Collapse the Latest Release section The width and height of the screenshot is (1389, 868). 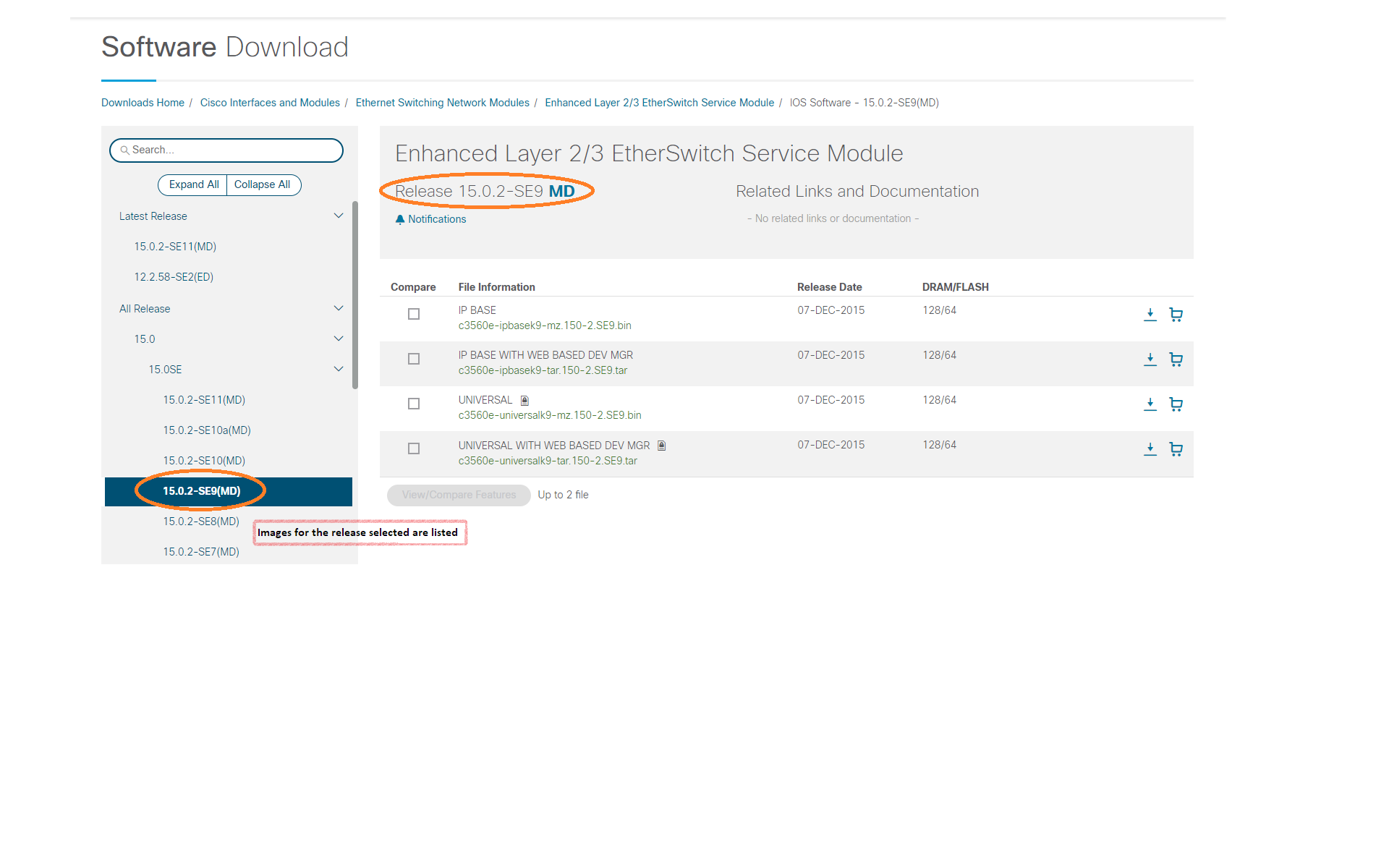[x=338, y=216]
